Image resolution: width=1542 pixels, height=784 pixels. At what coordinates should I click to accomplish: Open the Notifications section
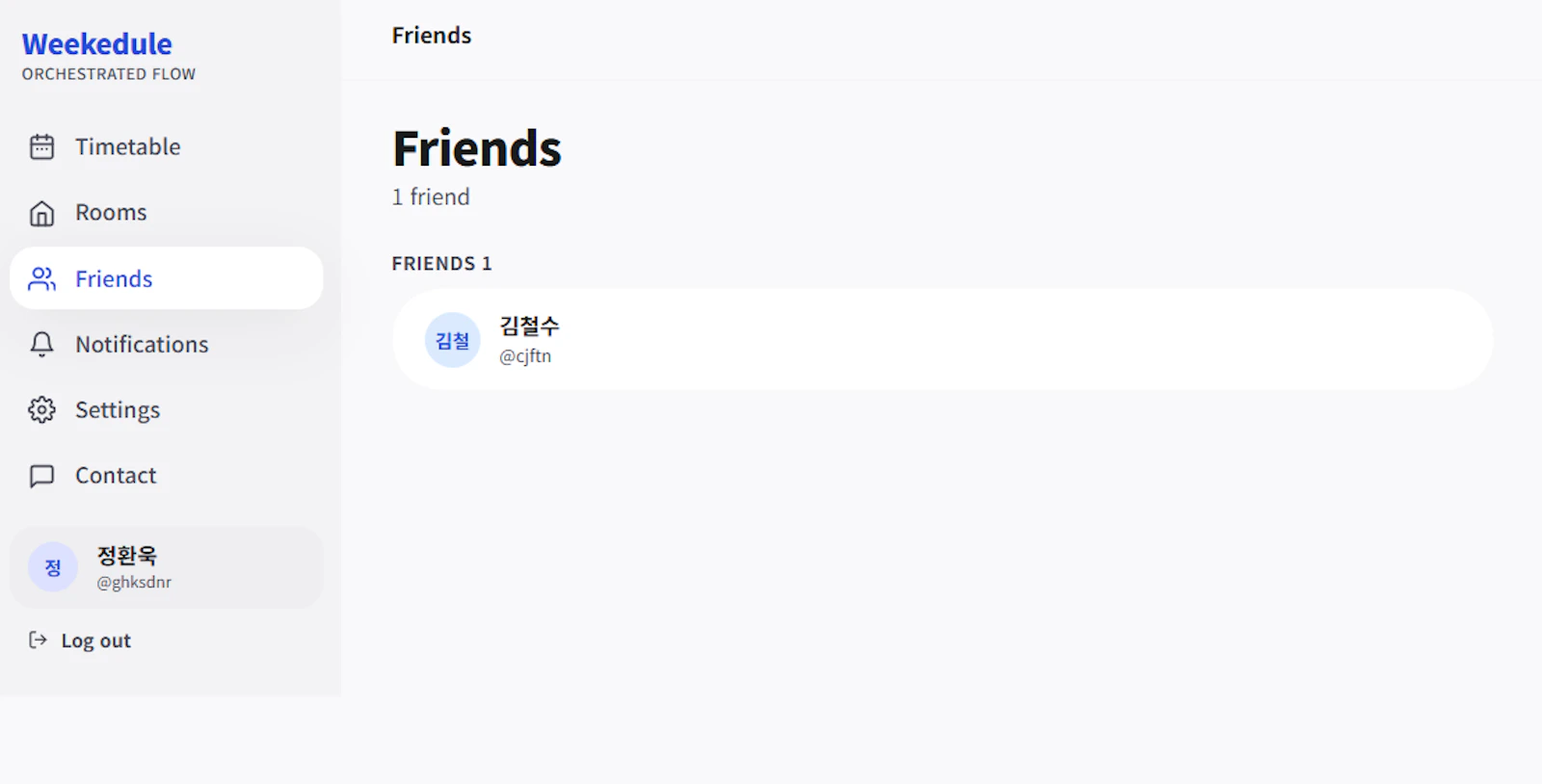166,344
